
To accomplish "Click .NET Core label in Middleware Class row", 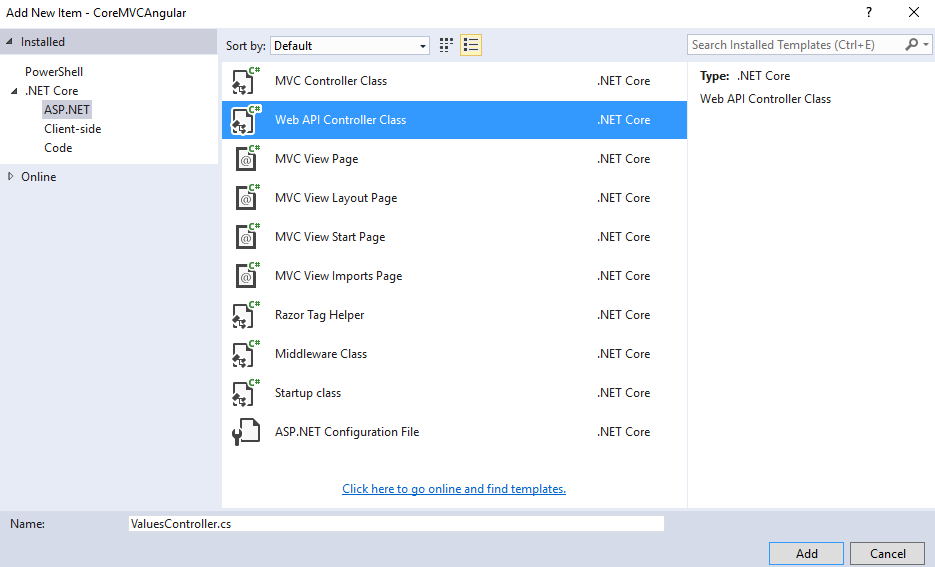I will (x=623, y=354).
